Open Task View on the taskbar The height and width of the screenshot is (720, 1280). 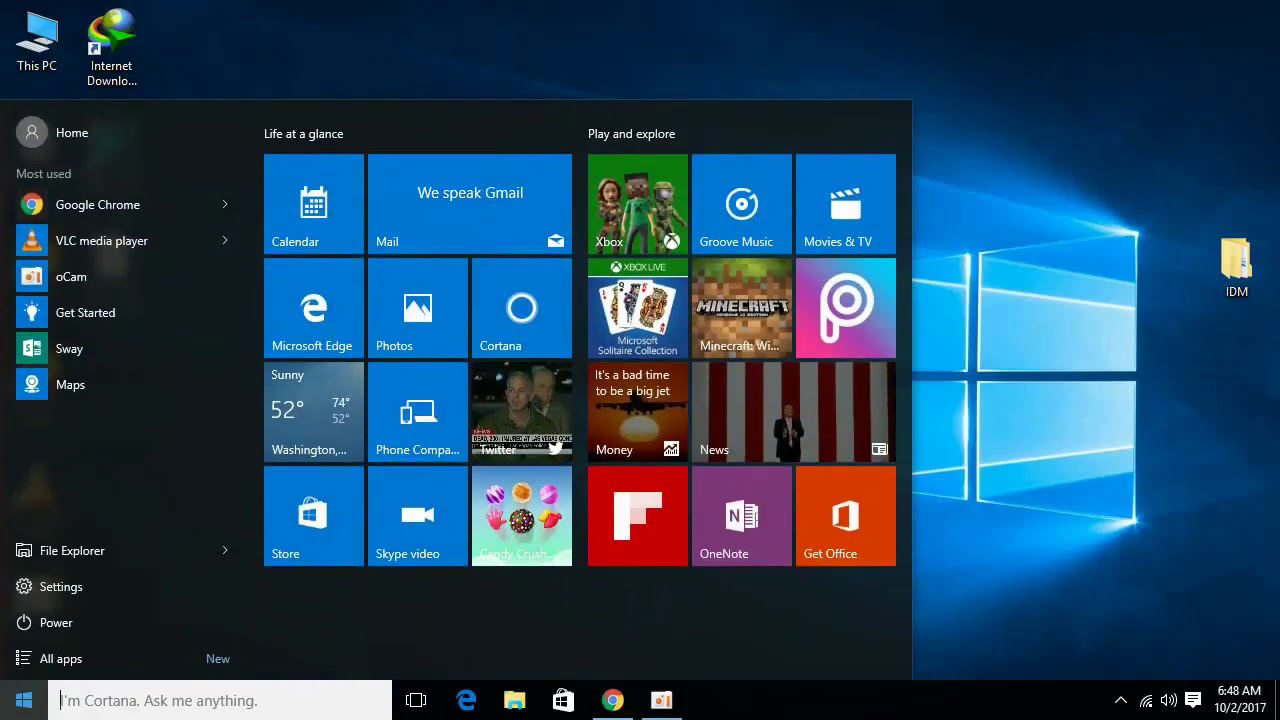click(x=416, y=700)
